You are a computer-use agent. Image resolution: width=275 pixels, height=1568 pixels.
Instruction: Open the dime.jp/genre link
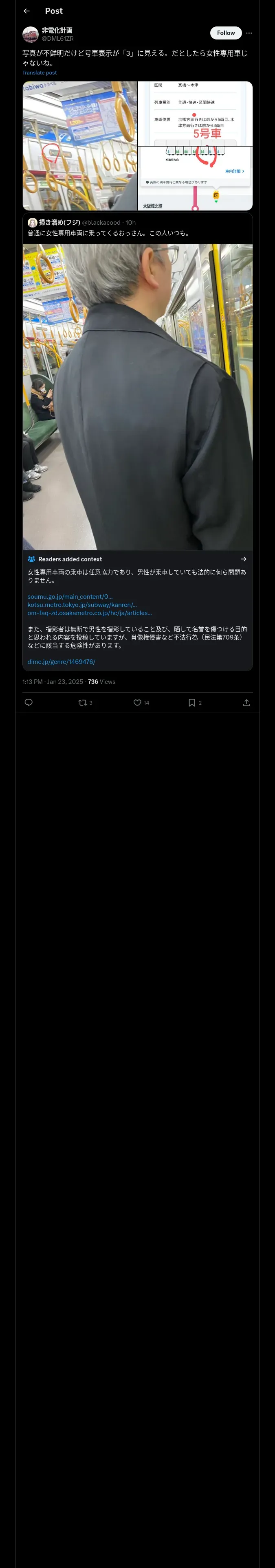[61, 661]
